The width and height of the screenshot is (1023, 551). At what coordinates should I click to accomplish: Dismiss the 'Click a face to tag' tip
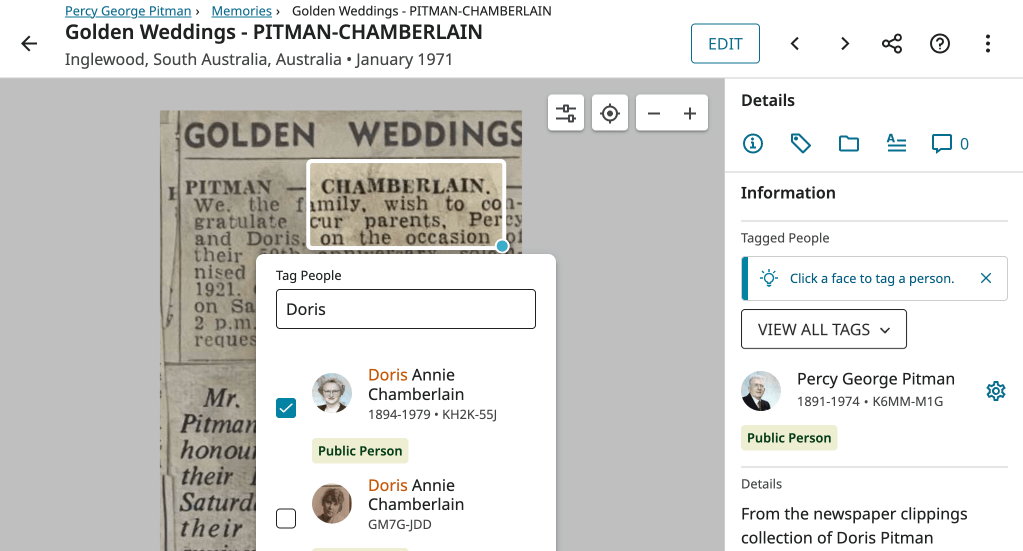[986, 278]
